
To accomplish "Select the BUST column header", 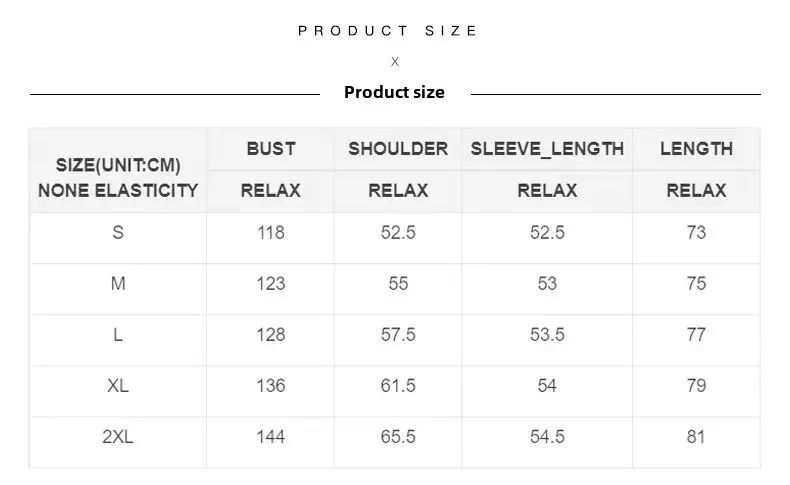I will pos(271,149).
